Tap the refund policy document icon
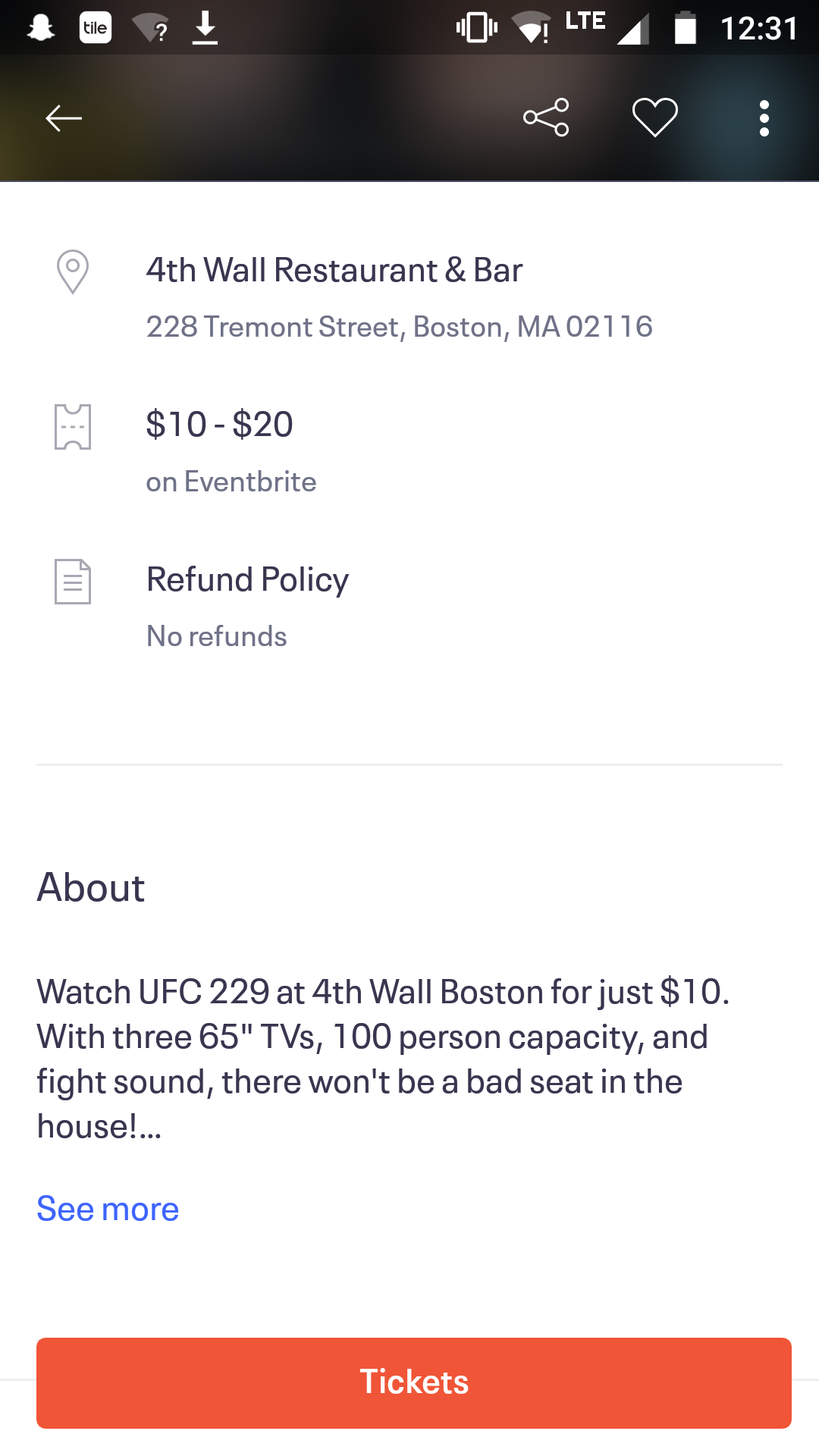This screenshot has height=1456, width=819. coord(73,582)
